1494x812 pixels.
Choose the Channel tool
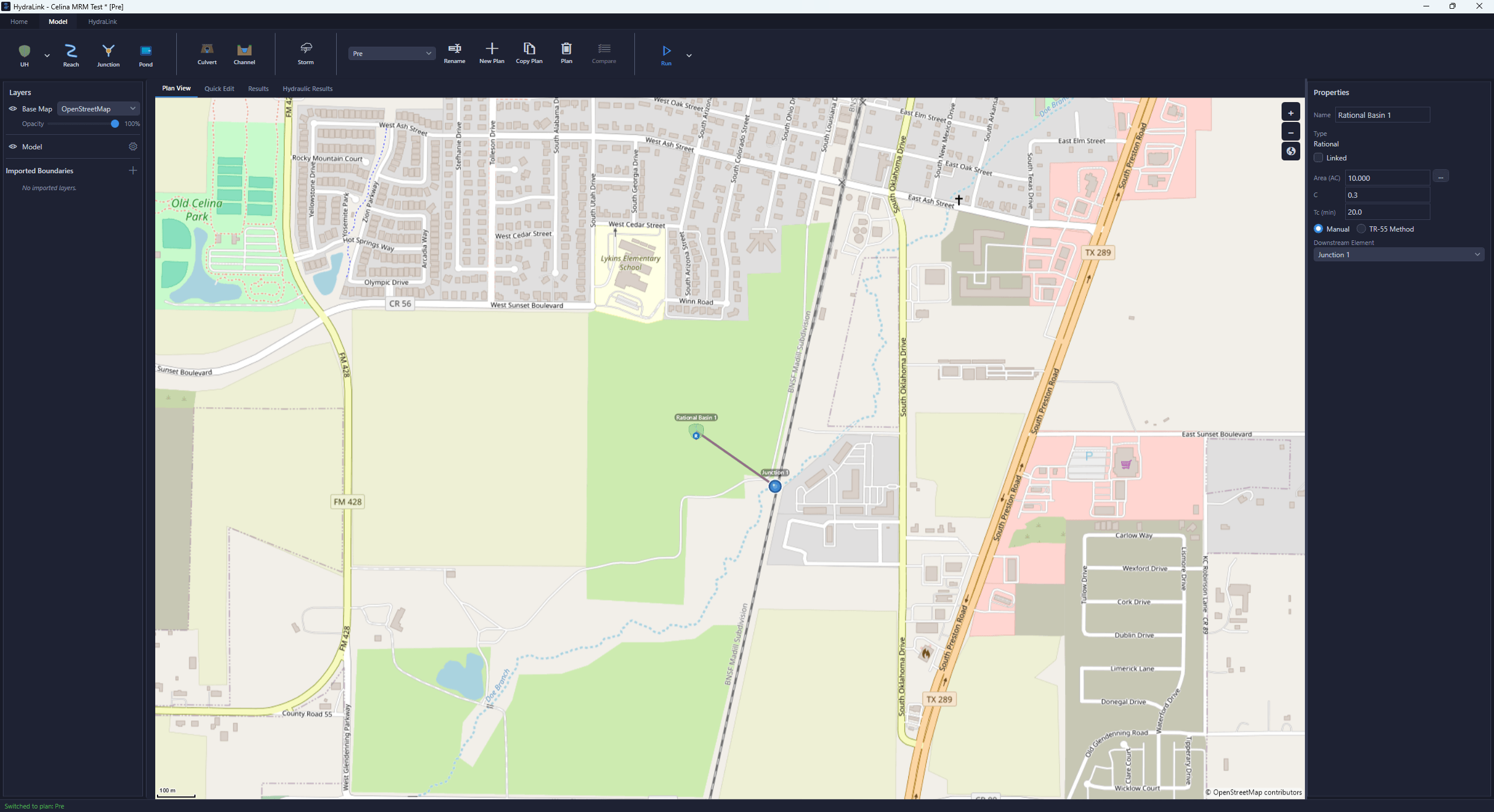[x=244, y=50]
